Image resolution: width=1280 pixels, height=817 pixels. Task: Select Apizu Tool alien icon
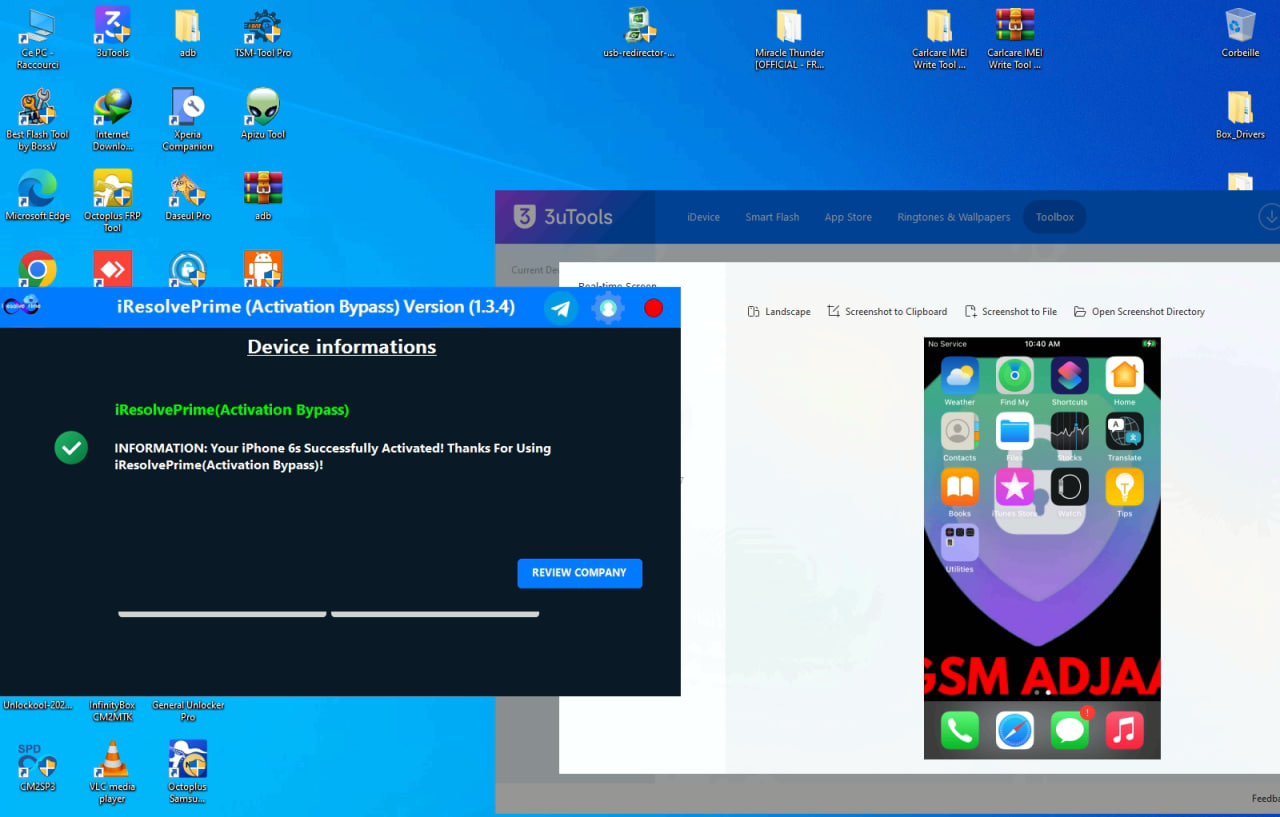tap(263, 114)
